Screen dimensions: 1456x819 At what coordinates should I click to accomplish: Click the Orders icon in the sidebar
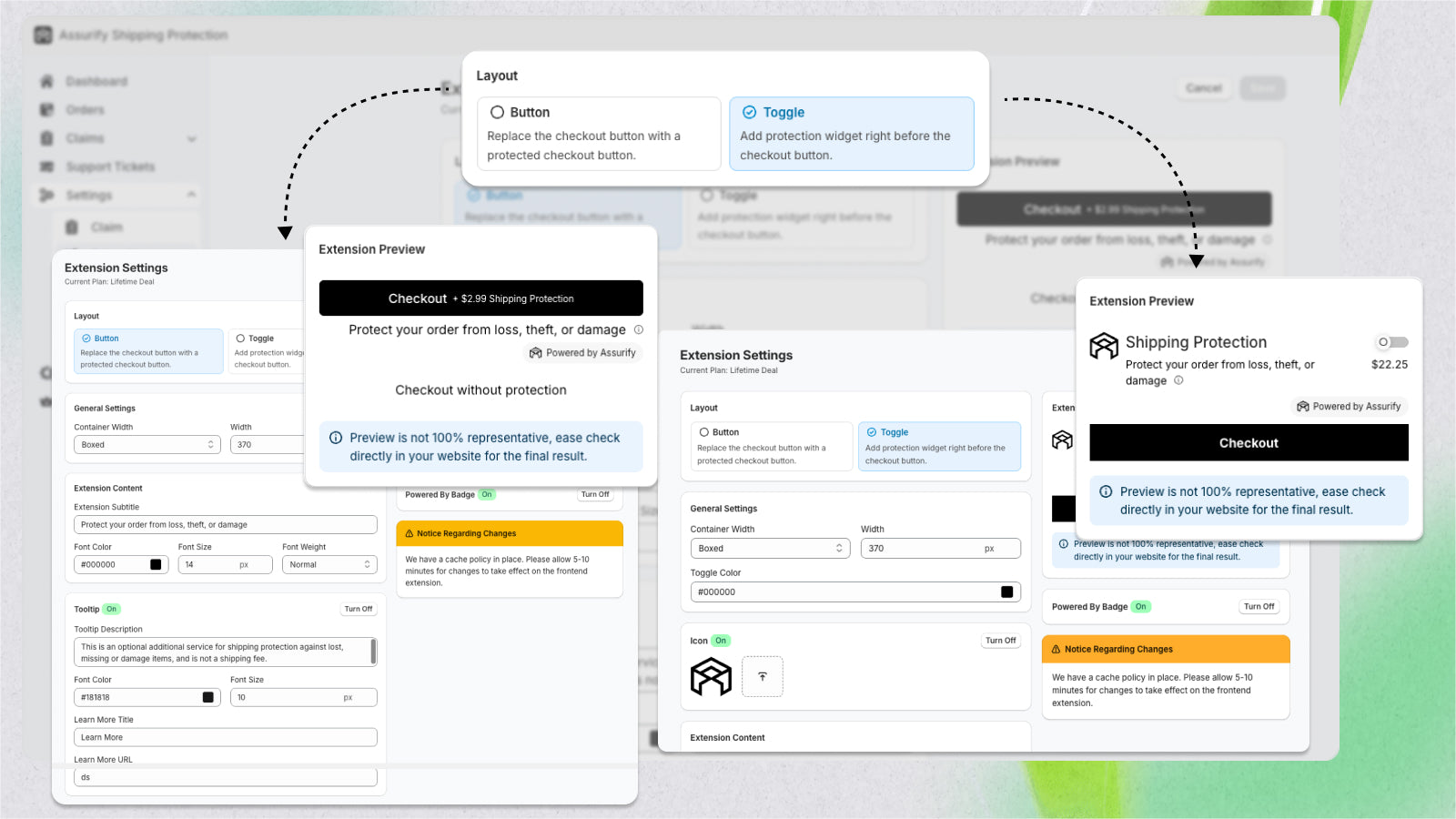46,109
